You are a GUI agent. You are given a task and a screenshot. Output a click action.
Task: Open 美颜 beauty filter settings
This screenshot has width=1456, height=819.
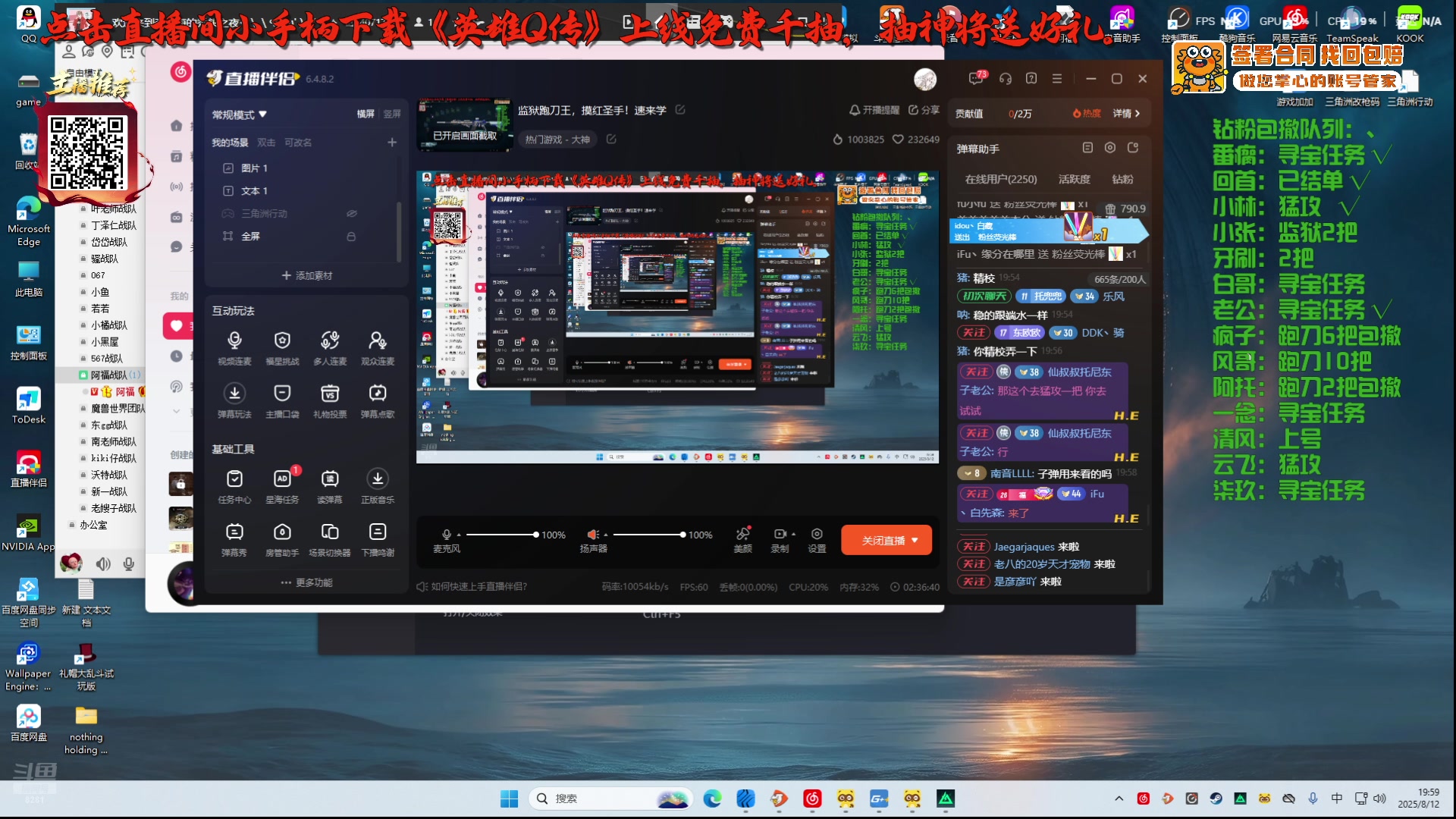click(743, 539)
